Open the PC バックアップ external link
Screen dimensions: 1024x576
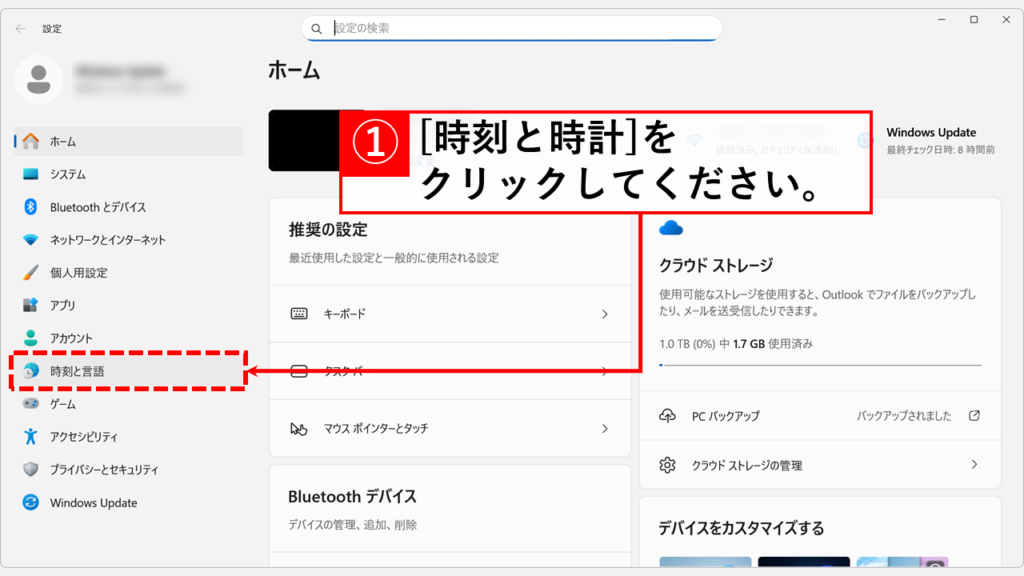pyautogui.click(x=974, y=416)
